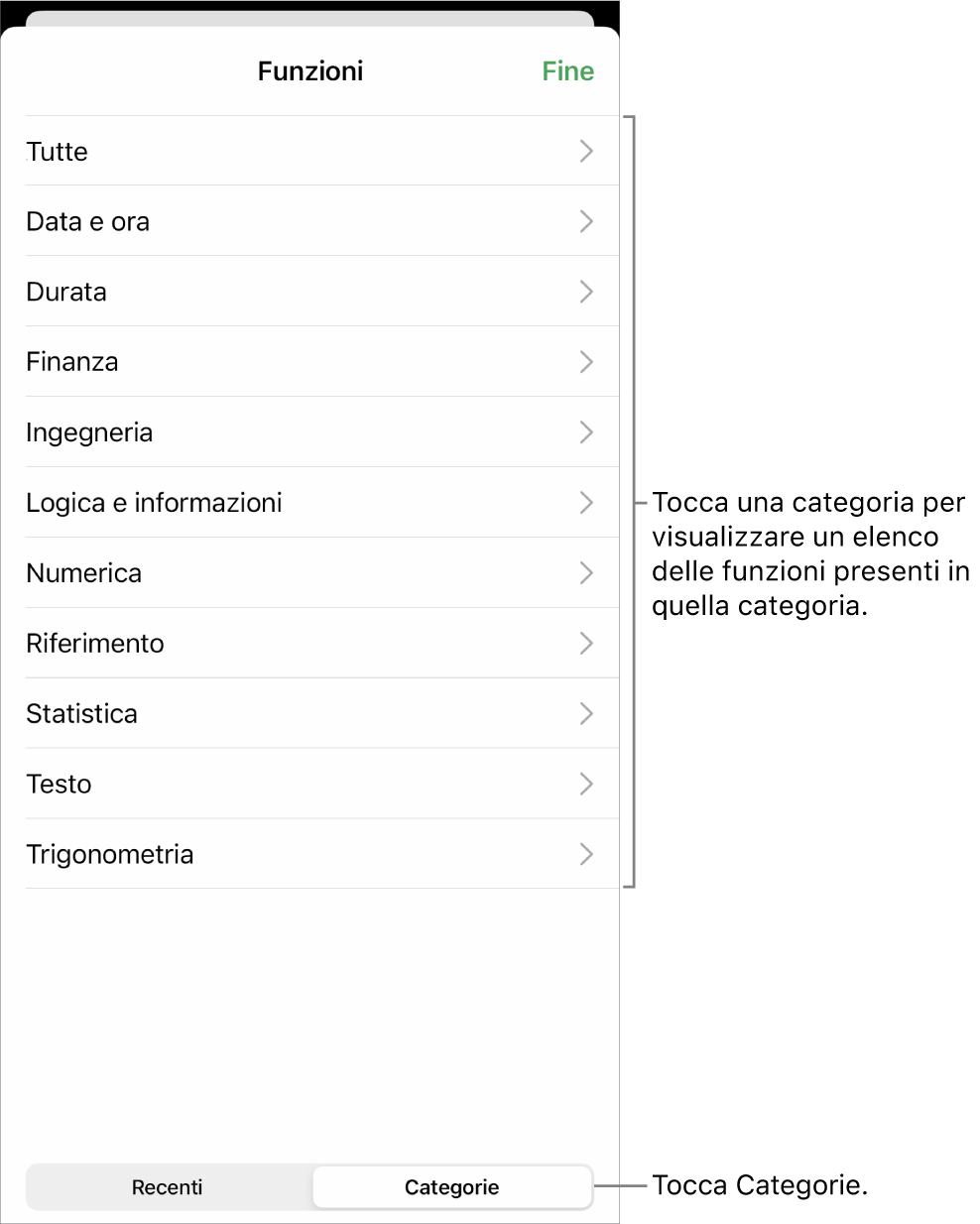Click the chevron next to Durata

pyautogui.click(x=586, y=292)
